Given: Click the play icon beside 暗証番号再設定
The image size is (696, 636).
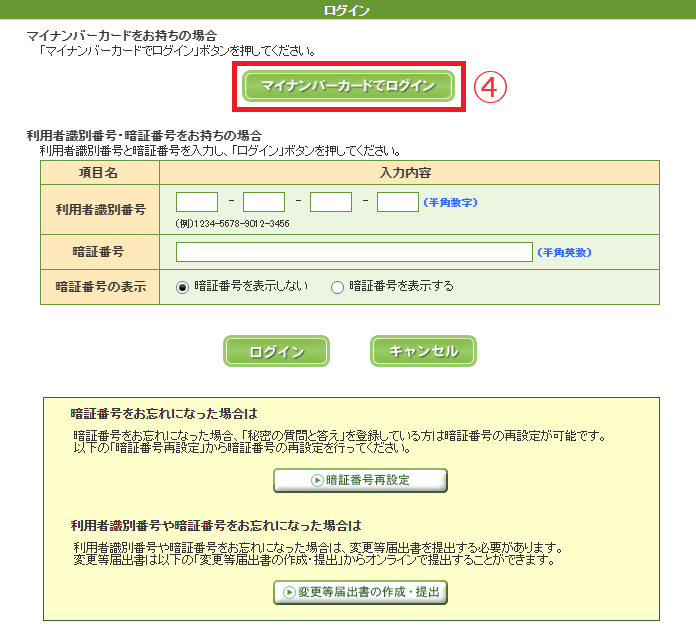Looking at the screenshot, I should pyautogui.click(x=317, y=480).
